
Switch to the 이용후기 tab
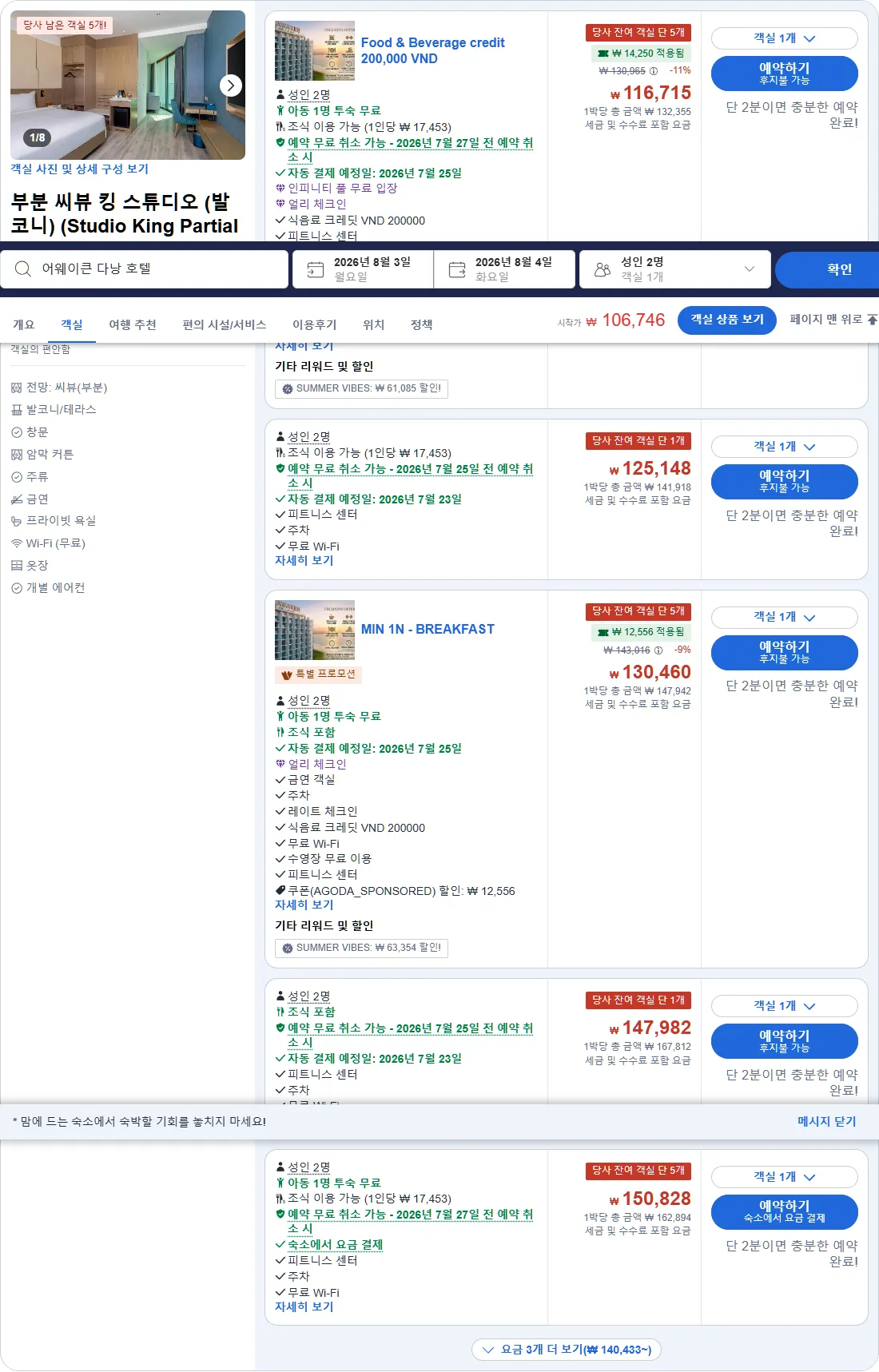(314, 324)
